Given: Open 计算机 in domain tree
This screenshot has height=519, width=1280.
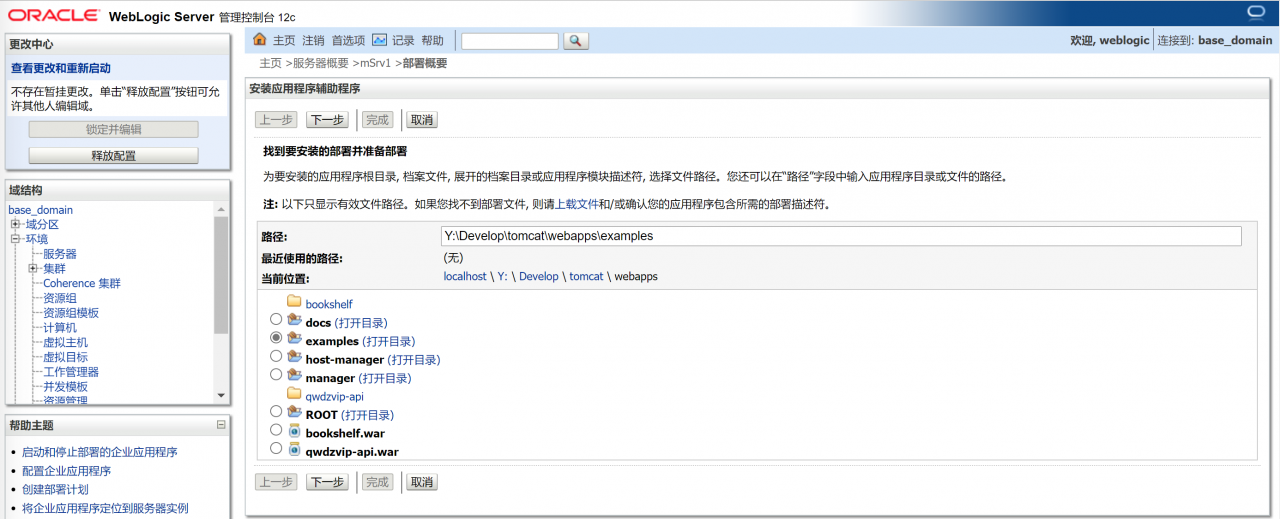Looking at the screenshot, I should [60, 327].
